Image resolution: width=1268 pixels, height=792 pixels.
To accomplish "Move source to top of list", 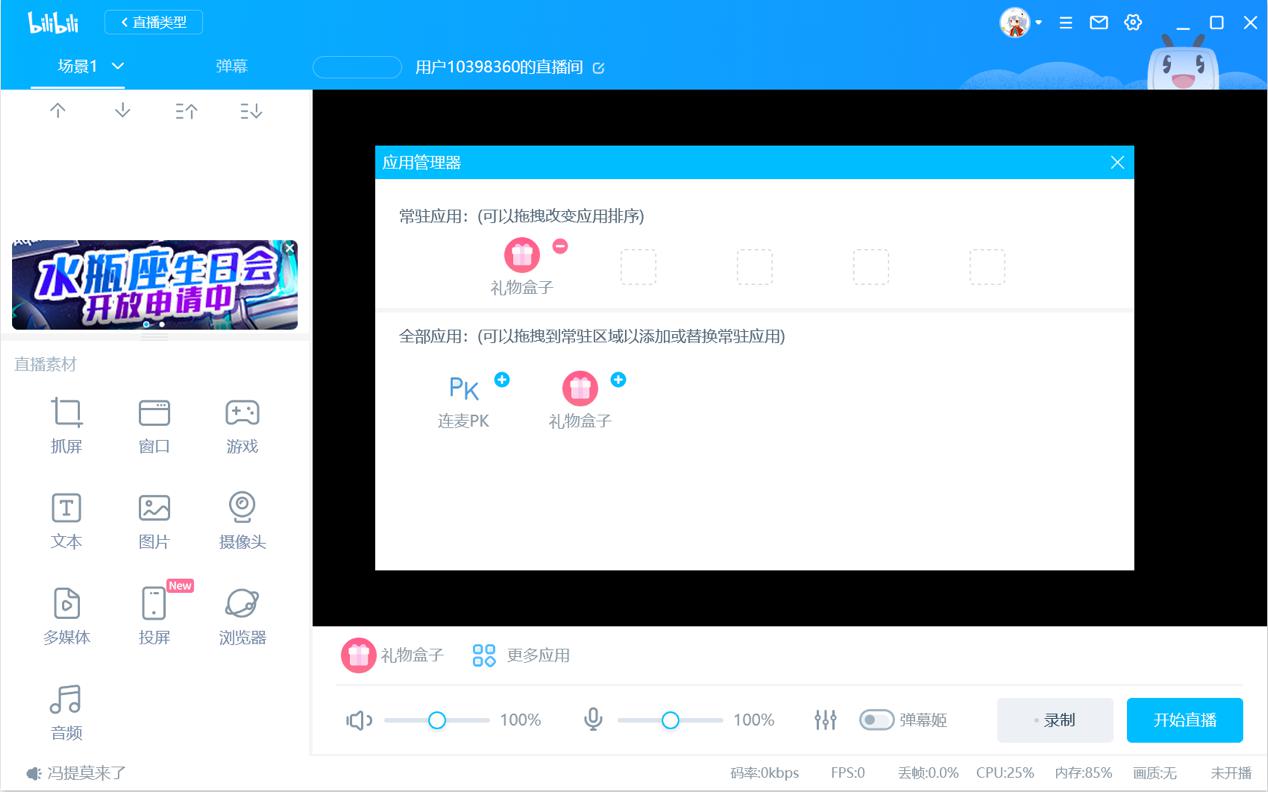I will click(186, 111).
